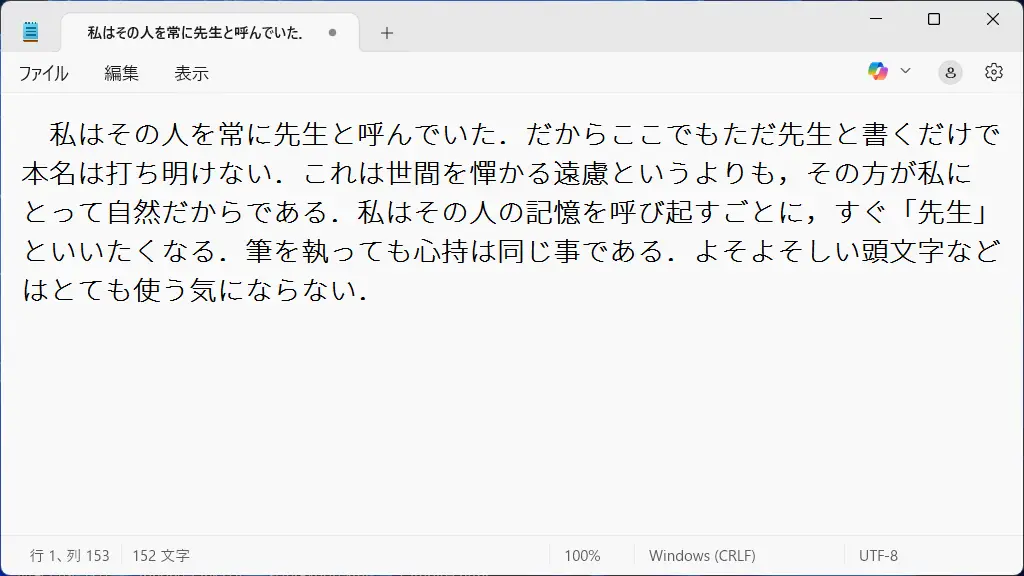Open the account sign-in icon
Image resolution: width=1024 pixels, height=576 pixels.
(948, 71)
